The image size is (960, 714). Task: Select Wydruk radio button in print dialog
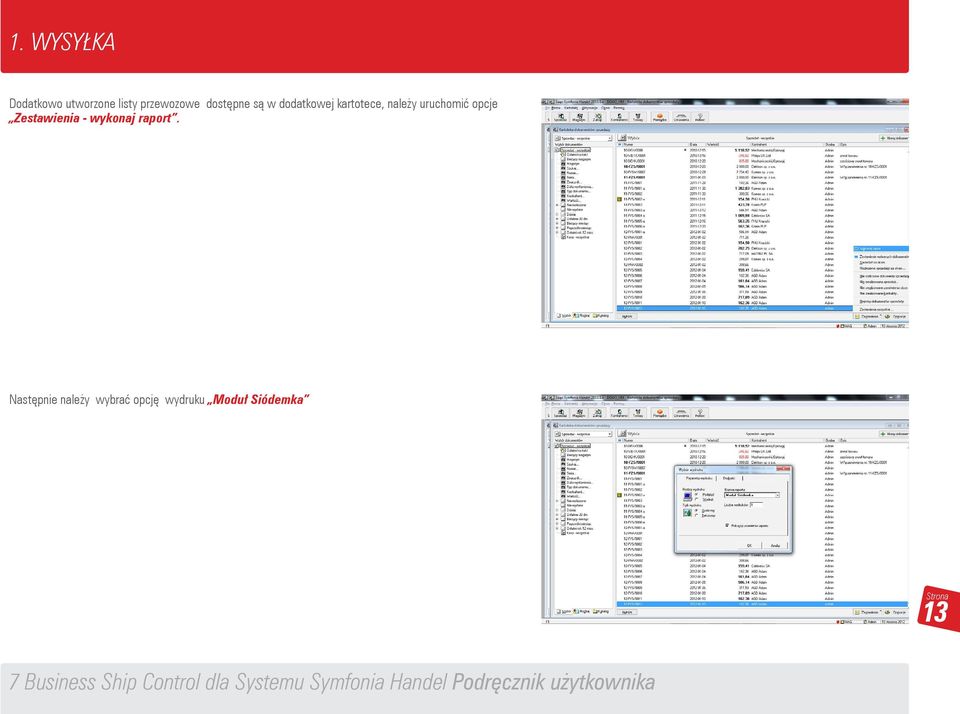(697, 499)
